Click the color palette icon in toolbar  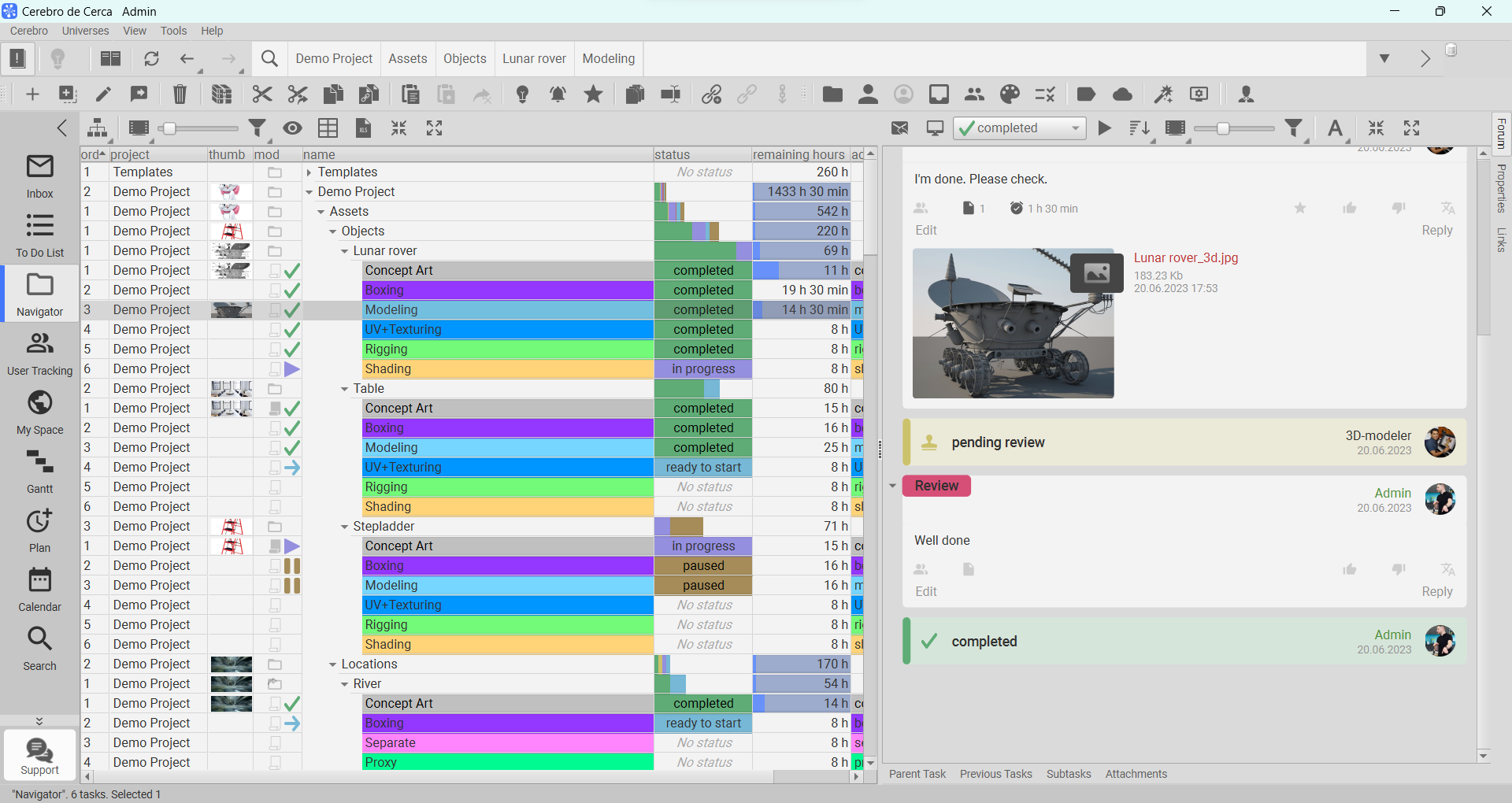click(x=1010, y=94)
